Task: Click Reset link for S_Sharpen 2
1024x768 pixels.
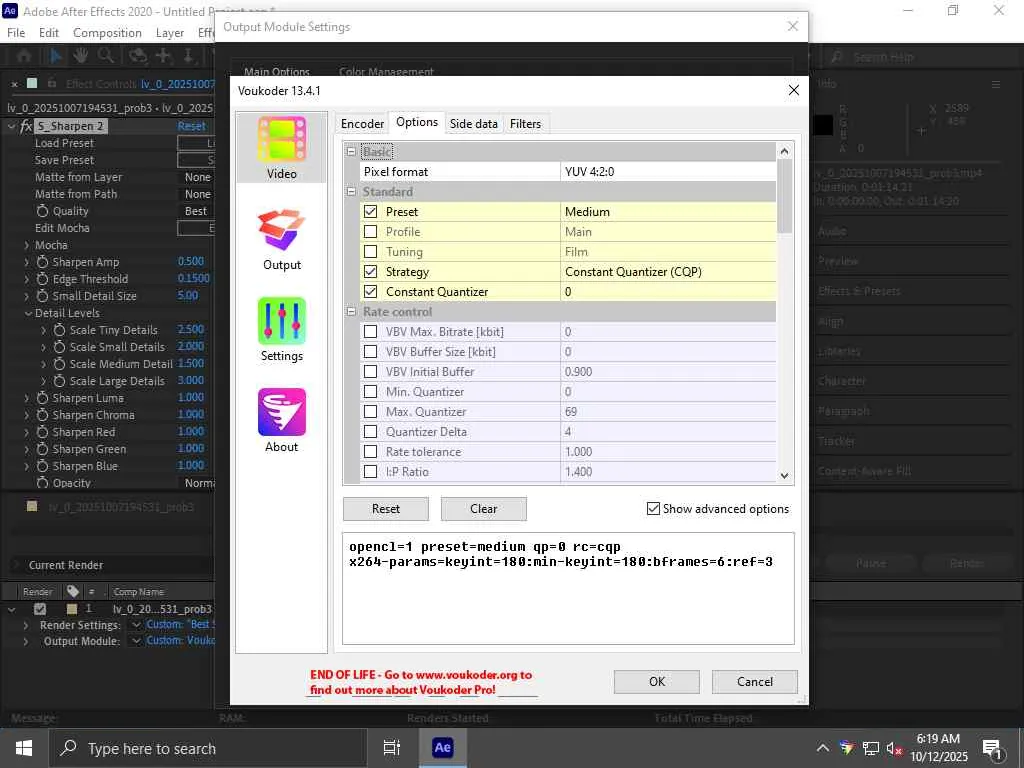Action: (191, 126)
